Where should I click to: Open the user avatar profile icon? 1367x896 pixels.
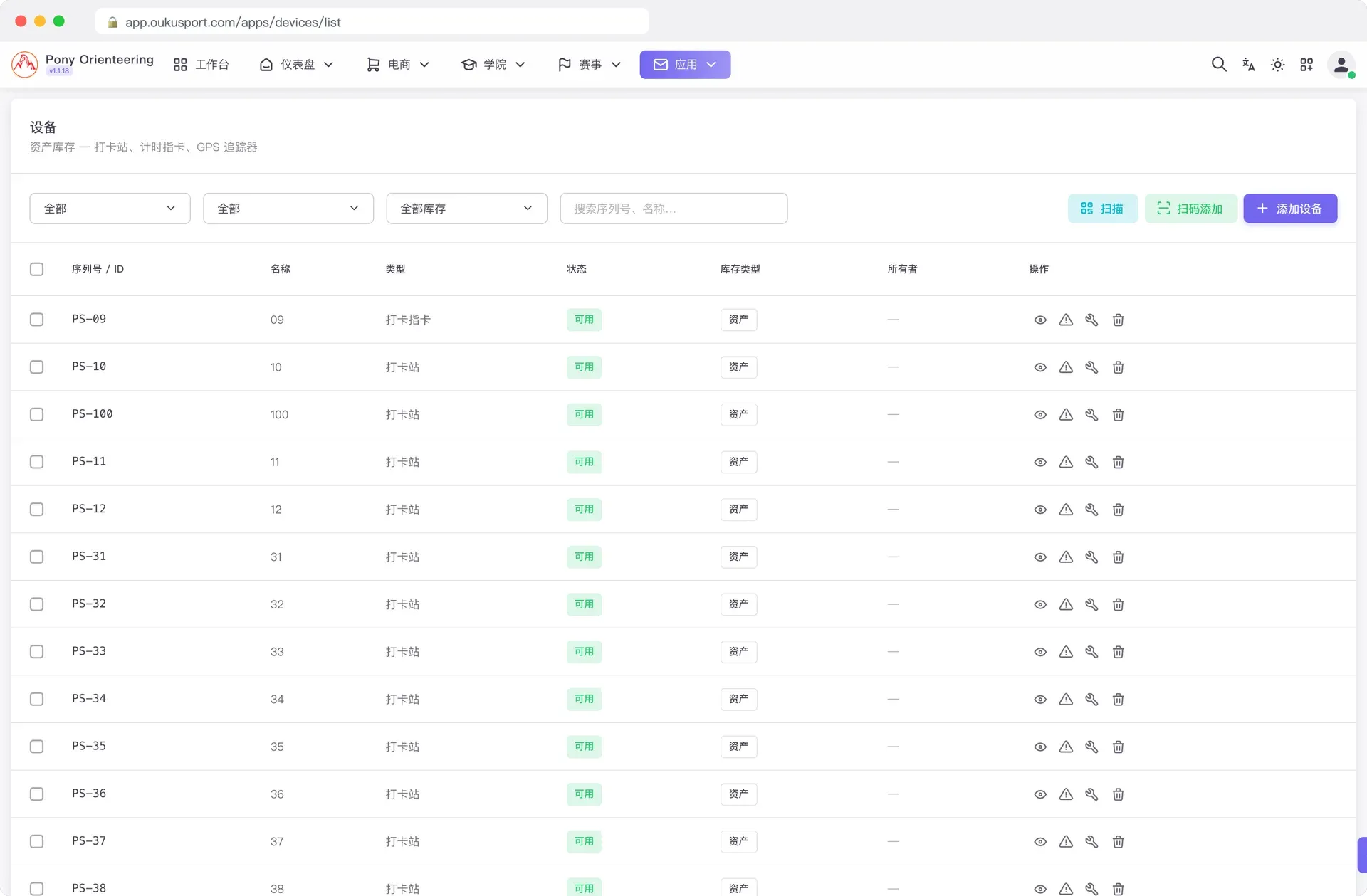pos(1341,65)
